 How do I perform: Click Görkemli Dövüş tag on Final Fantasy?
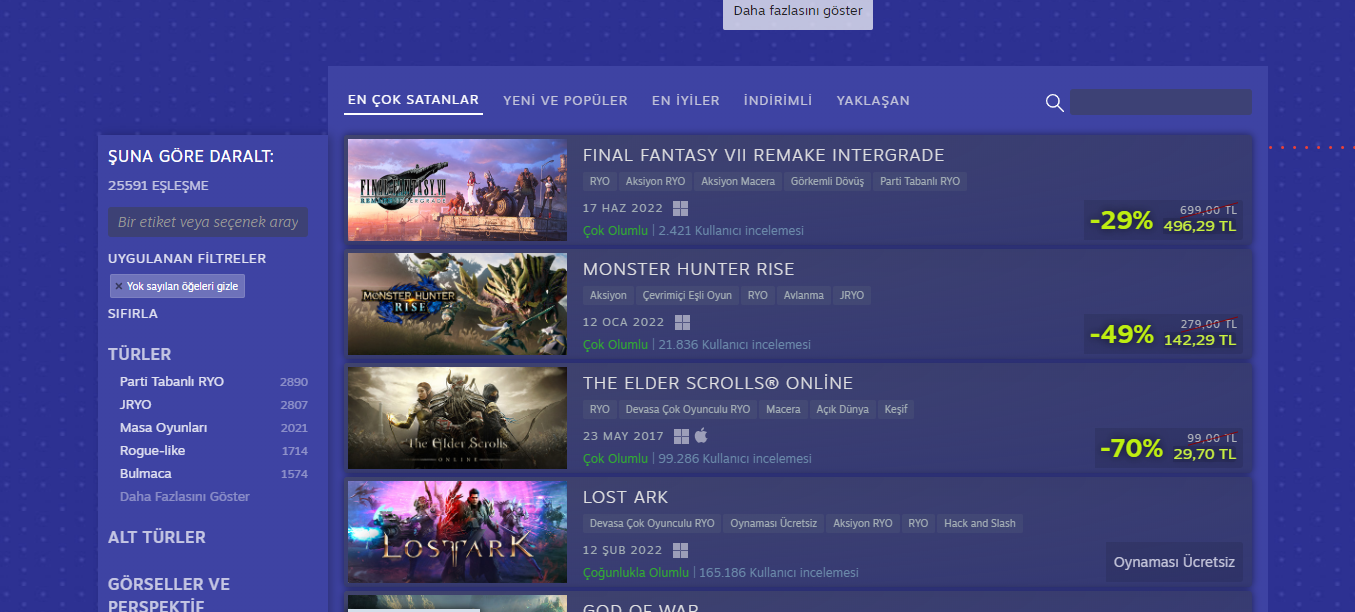pyautogui.click(x=826, y=182)
